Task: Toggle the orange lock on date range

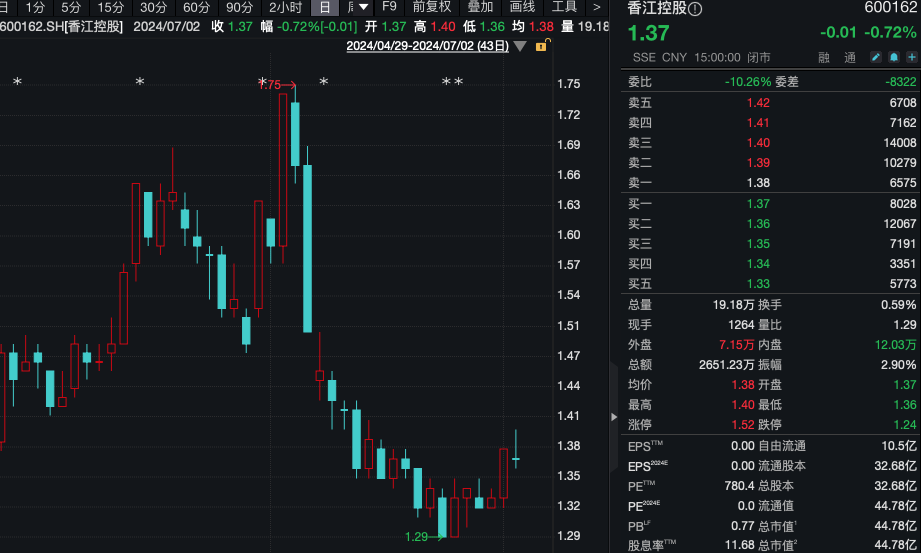Action: 541,46
